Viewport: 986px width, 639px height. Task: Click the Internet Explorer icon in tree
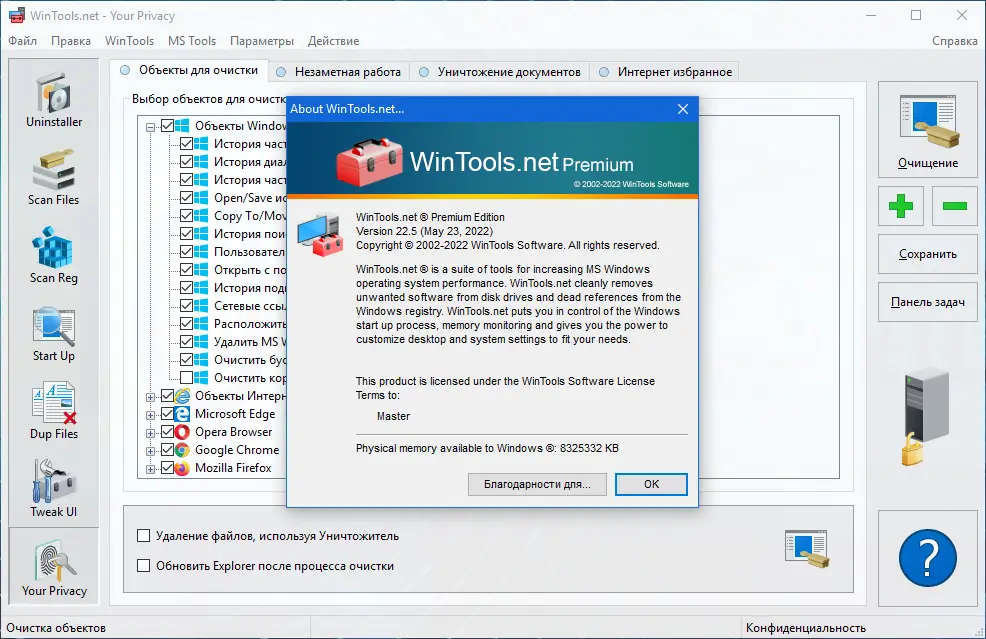coord(182,396)
